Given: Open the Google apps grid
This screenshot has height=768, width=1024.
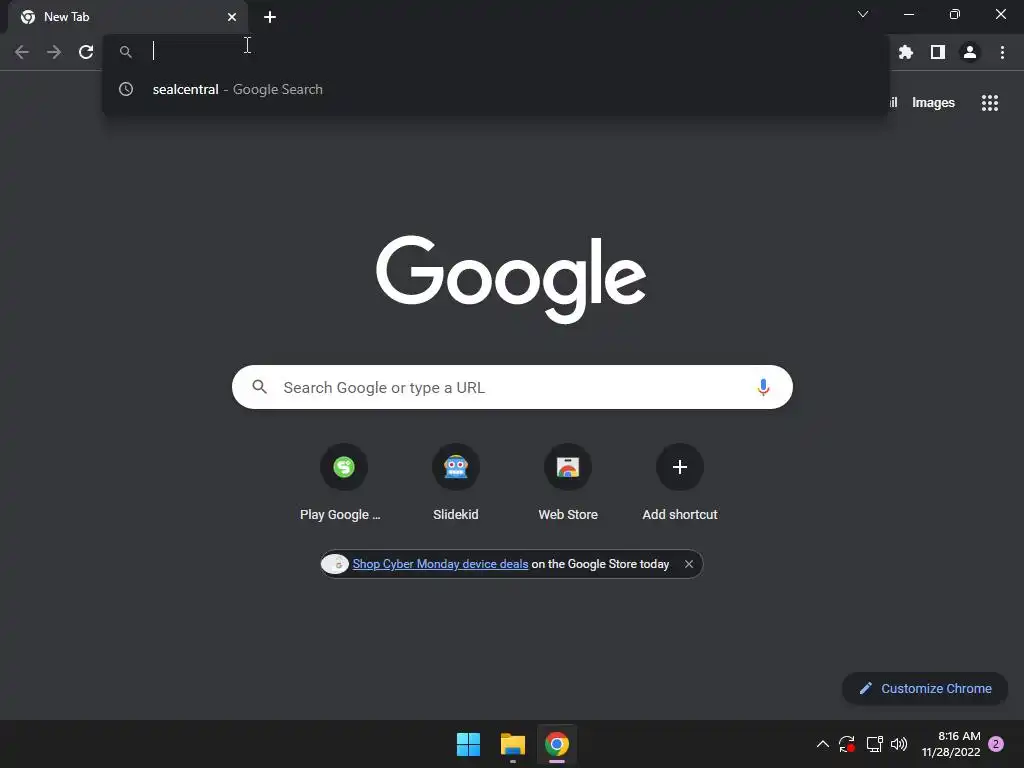Looking at the screenshot, I should [990, 103].
